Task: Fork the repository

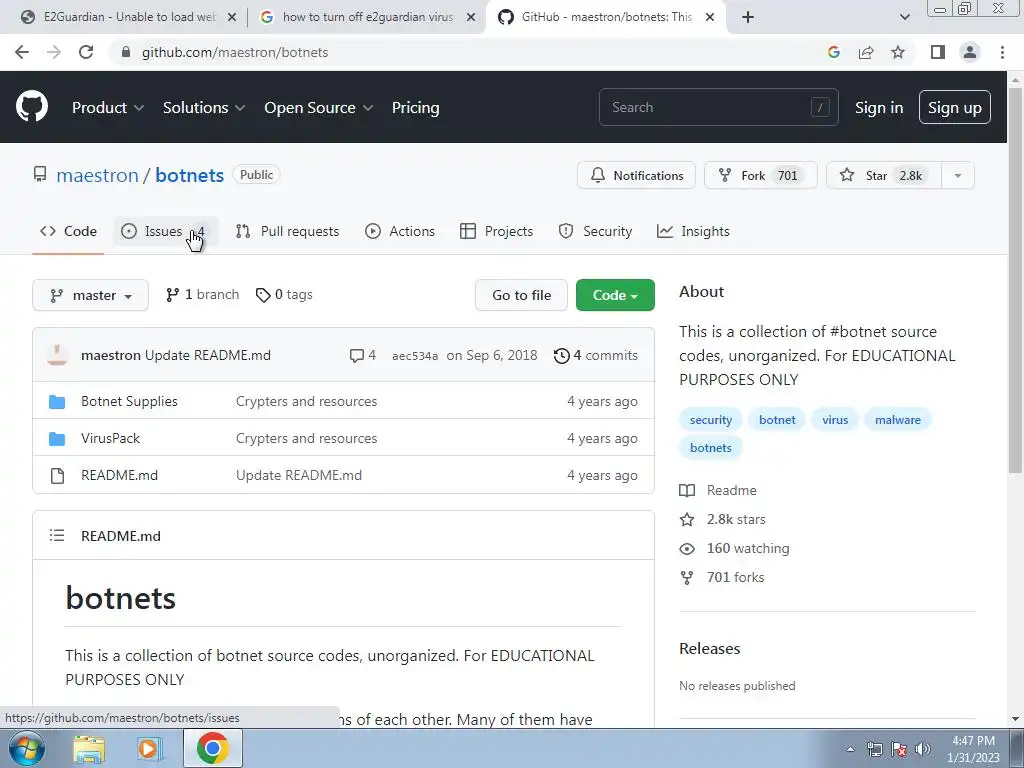Action: 761,175
